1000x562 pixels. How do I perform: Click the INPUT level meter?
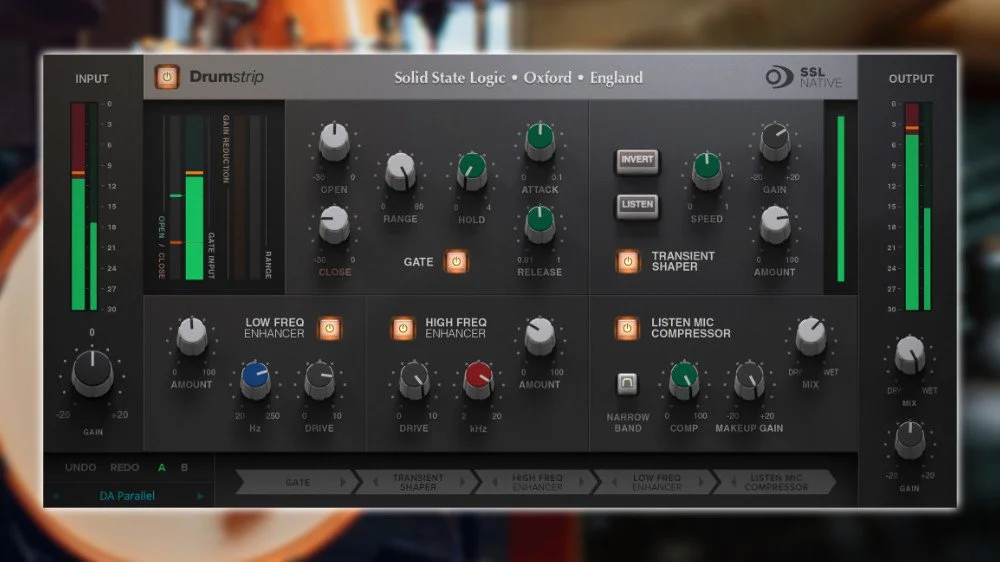pos(85,206)
